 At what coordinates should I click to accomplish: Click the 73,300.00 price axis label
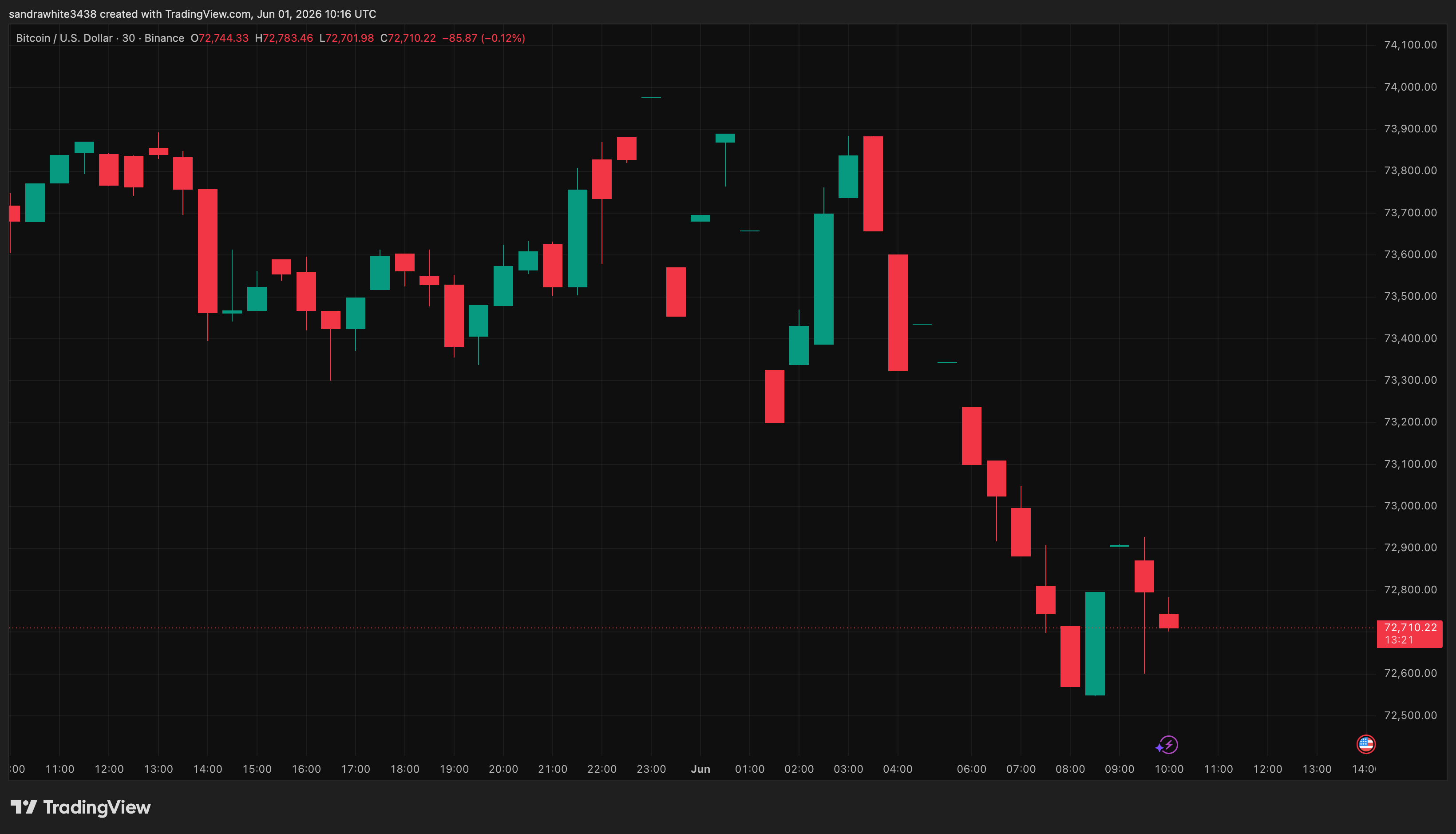coord(1410,380)
